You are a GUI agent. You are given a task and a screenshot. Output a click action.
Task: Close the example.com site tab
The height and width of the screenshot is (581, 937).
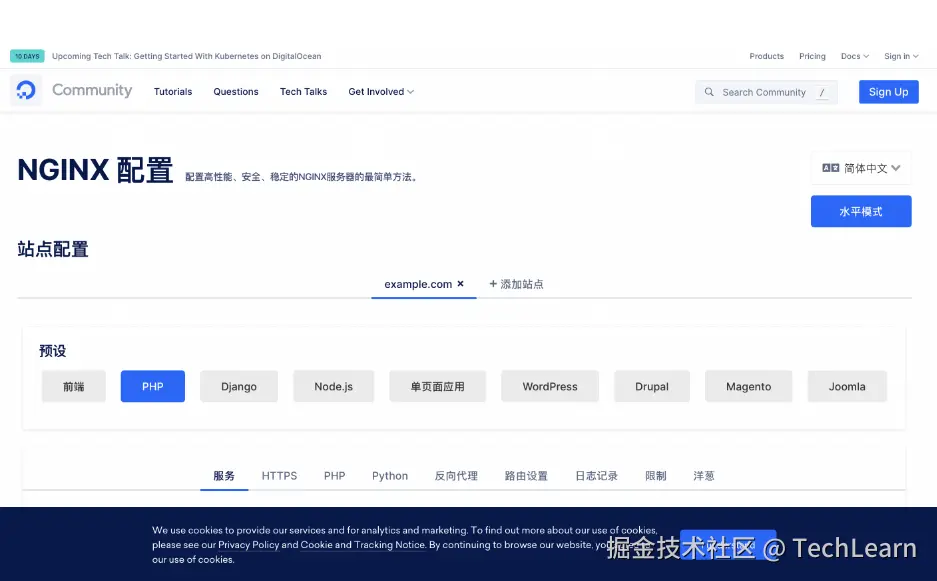tap(460, 284)
